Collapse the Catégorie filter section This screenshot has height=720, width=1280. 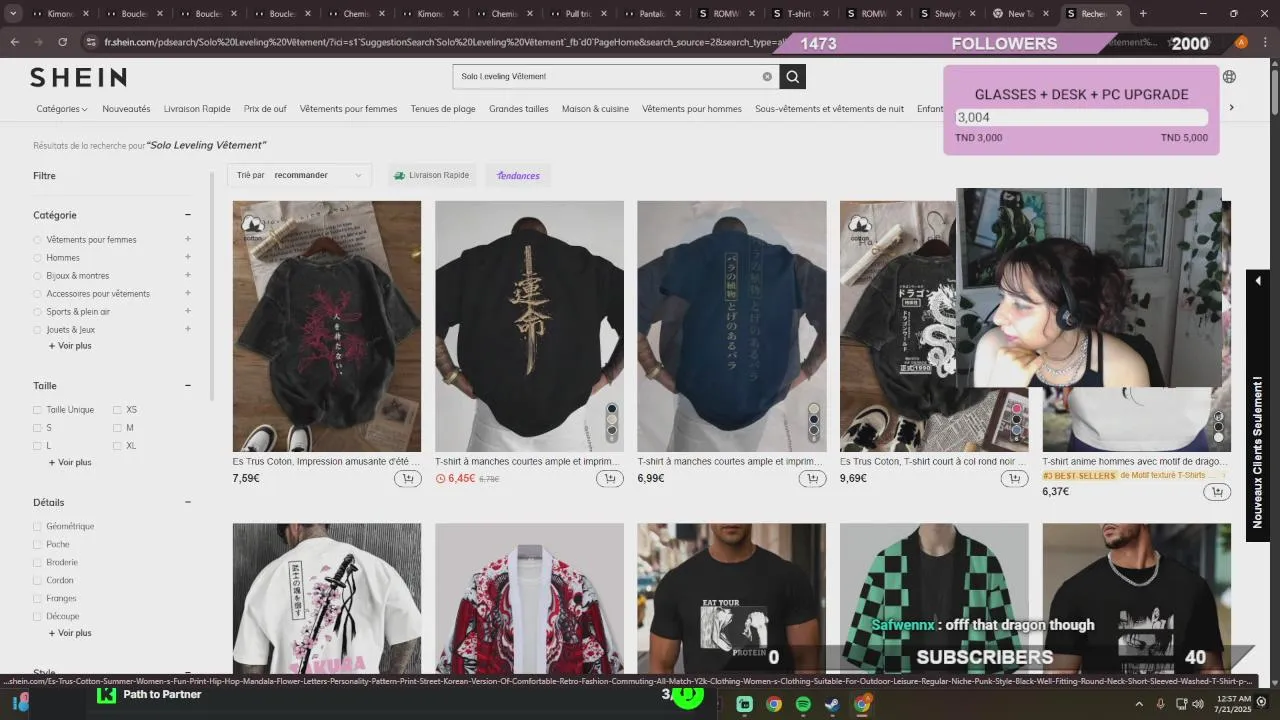point(187,215)
